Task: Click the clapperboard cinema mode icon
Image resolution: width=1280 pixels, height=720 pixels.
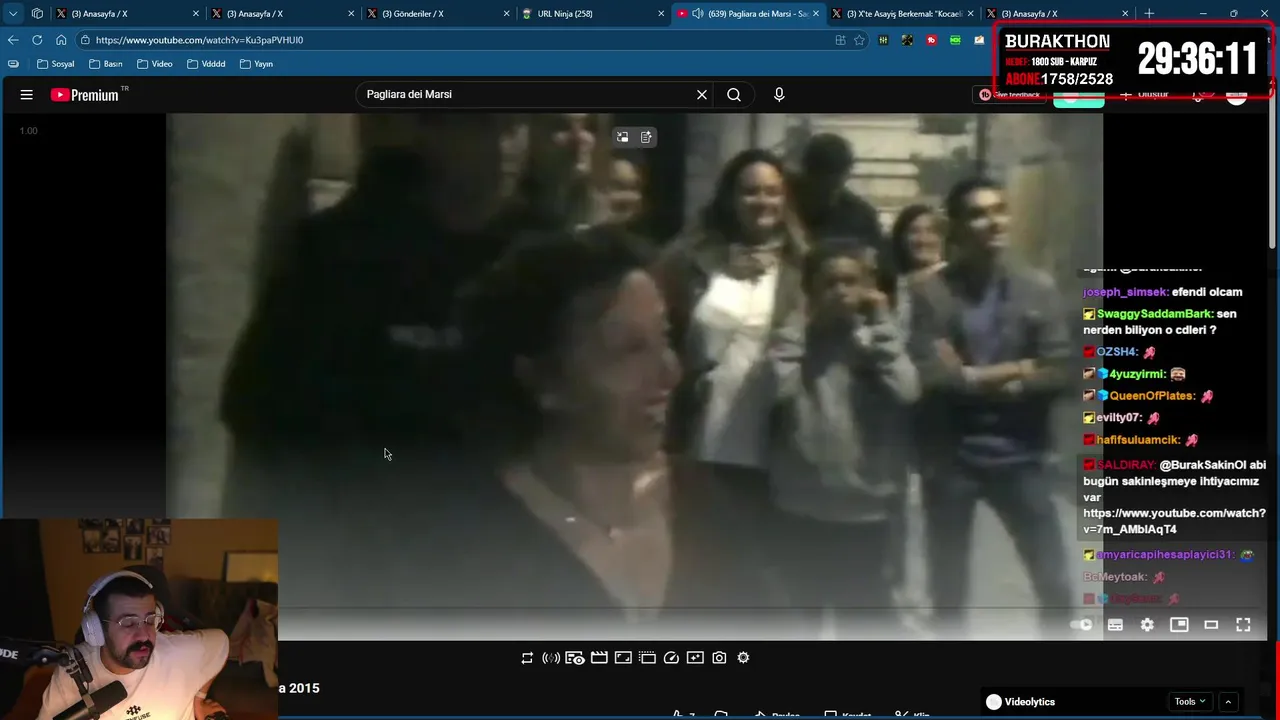Action: [x=599, y=658]
